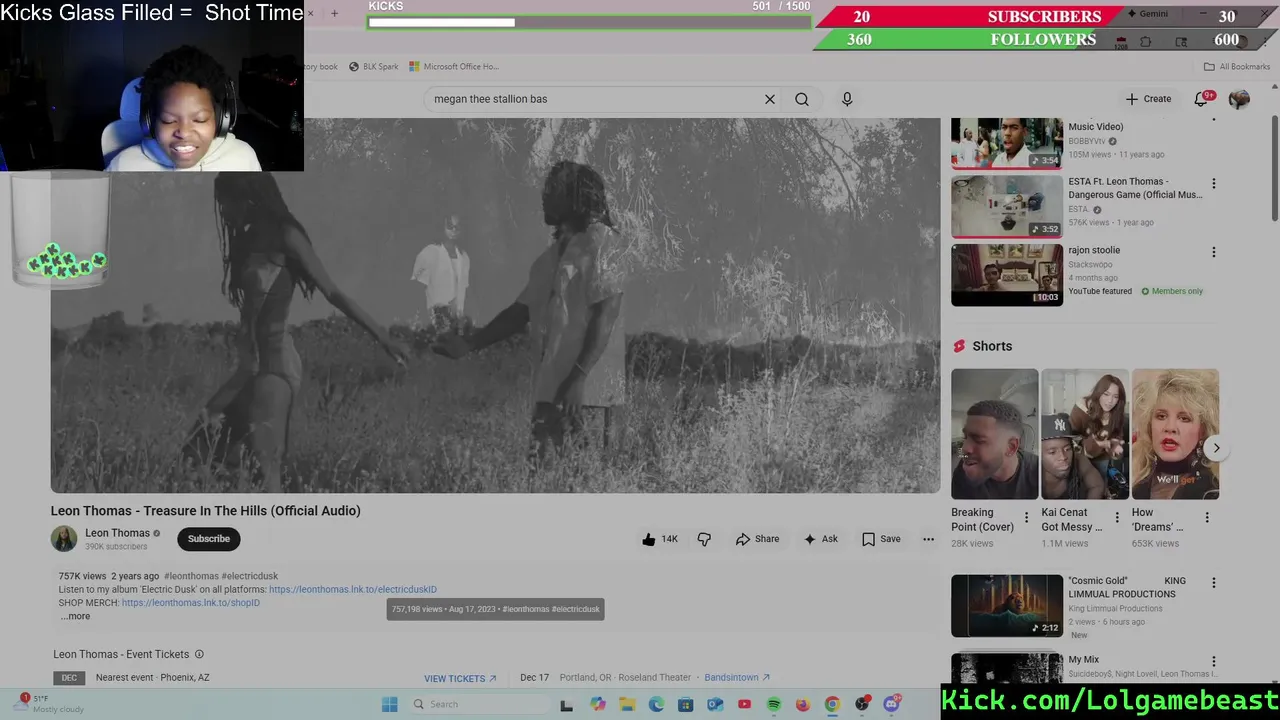Screen dimensions: 1280x720
Task: Open the electricduskID album link
Action: 353,590
